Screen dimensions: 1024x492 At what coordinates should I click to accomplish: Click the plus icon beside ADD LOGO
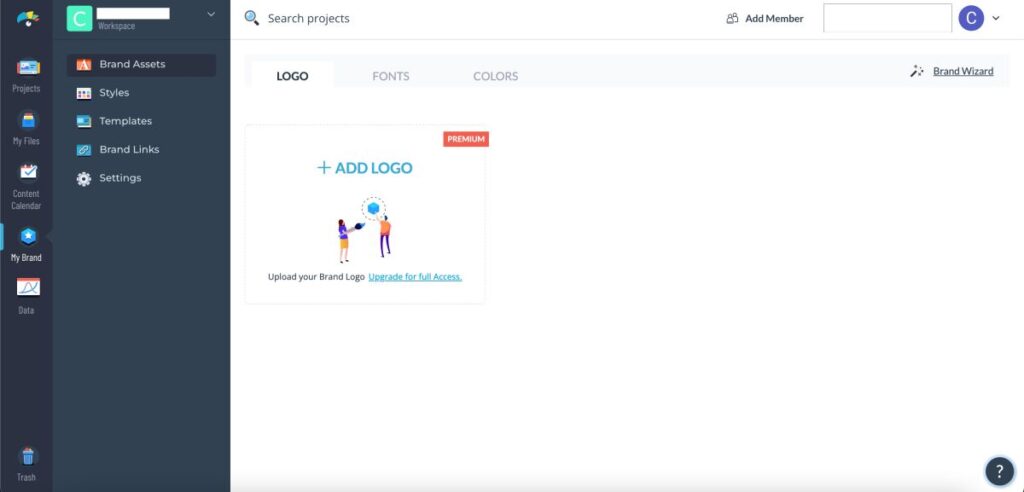pos(323,168)
